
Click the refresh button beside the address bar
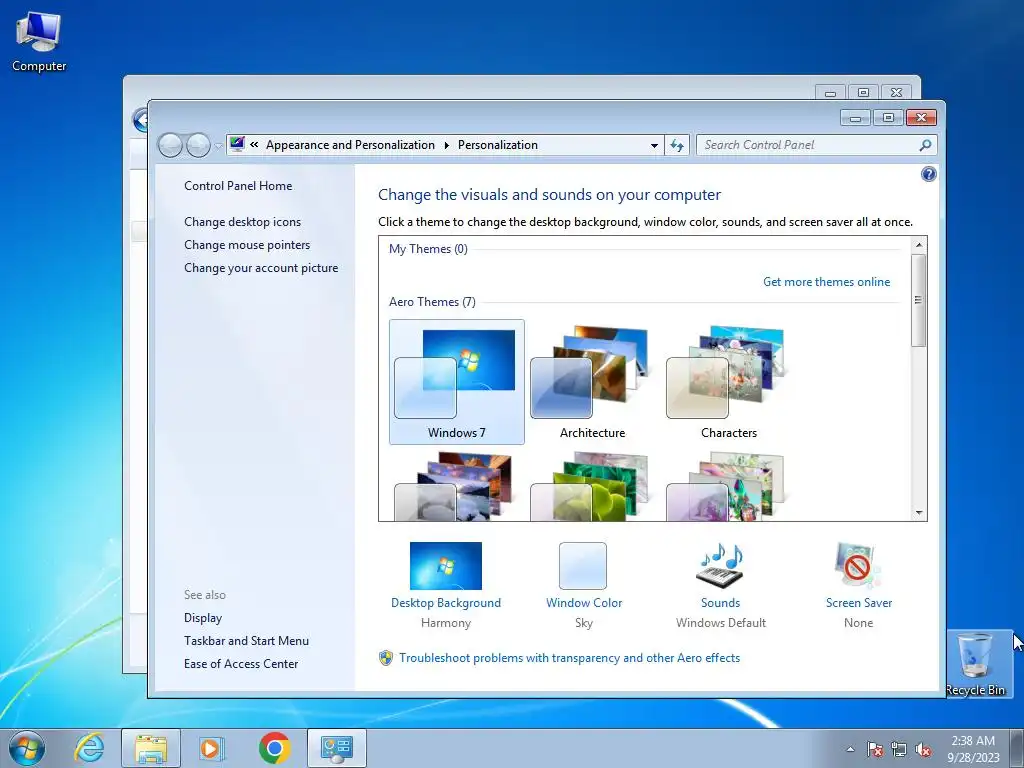(x=677, y=145)
